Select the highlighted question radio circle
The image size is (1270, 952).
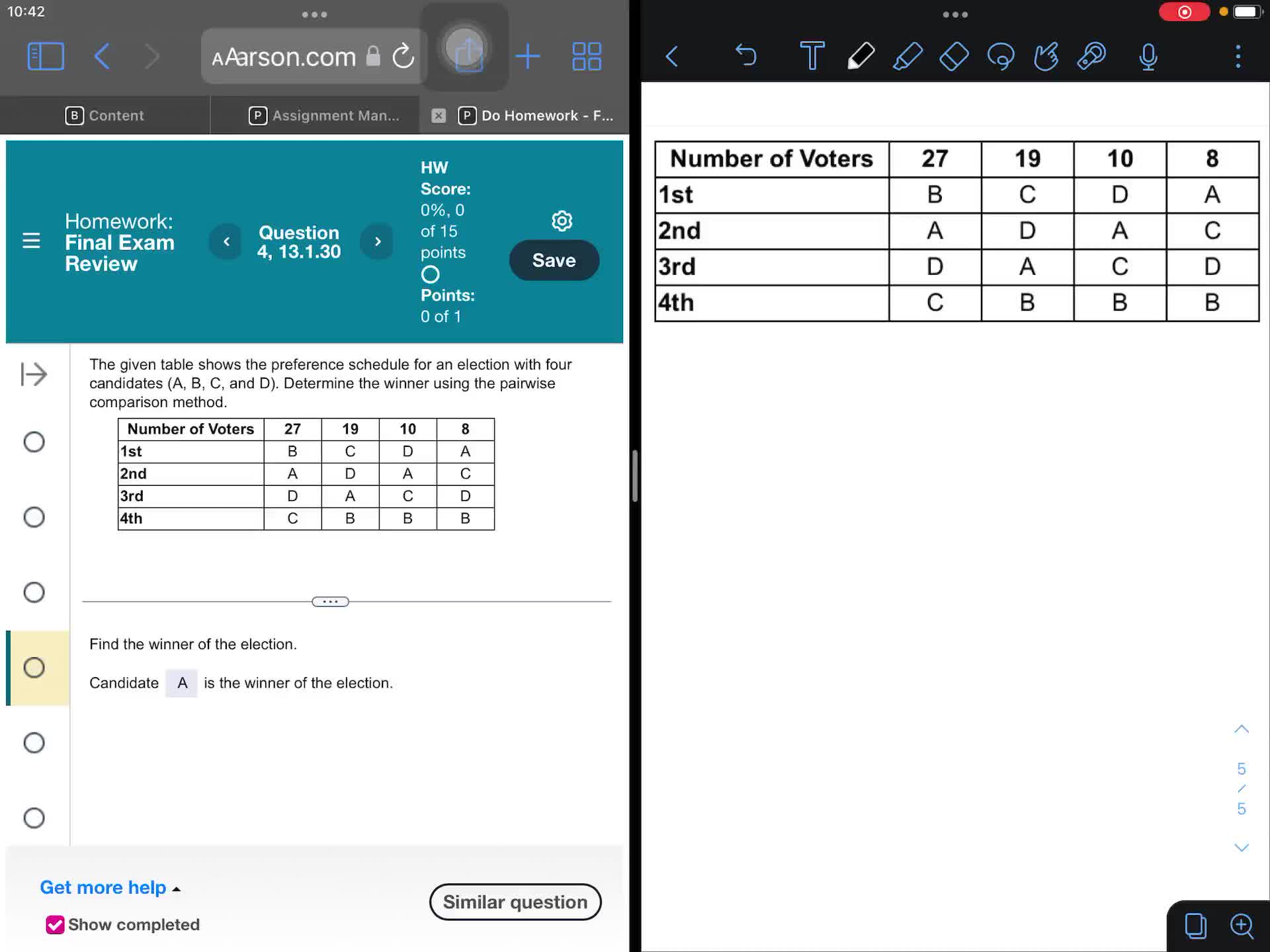click(x=34, y=668)
